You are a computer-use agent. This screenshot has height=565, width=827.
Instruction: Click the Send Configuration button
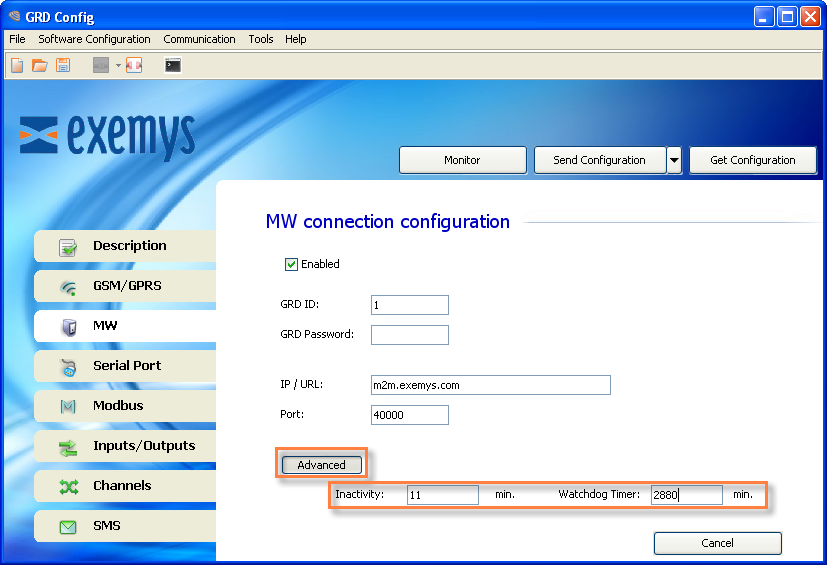[x=600, y=160]
